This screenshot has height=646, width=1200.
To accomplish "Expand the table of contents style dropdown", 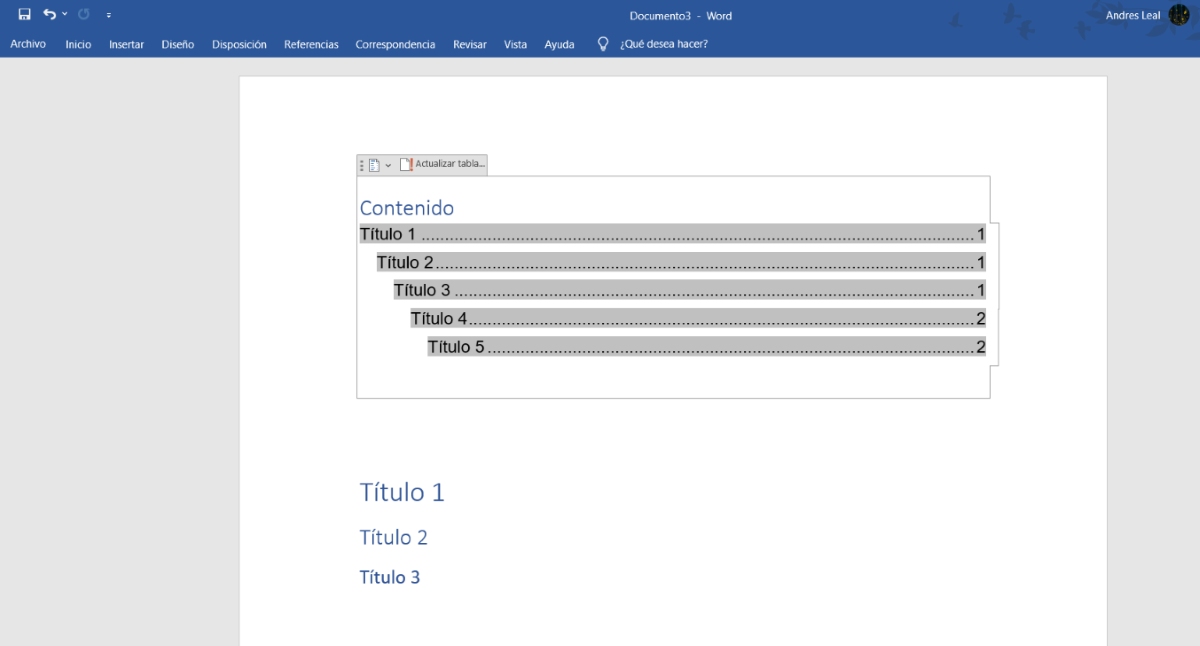I will [388, 165].
